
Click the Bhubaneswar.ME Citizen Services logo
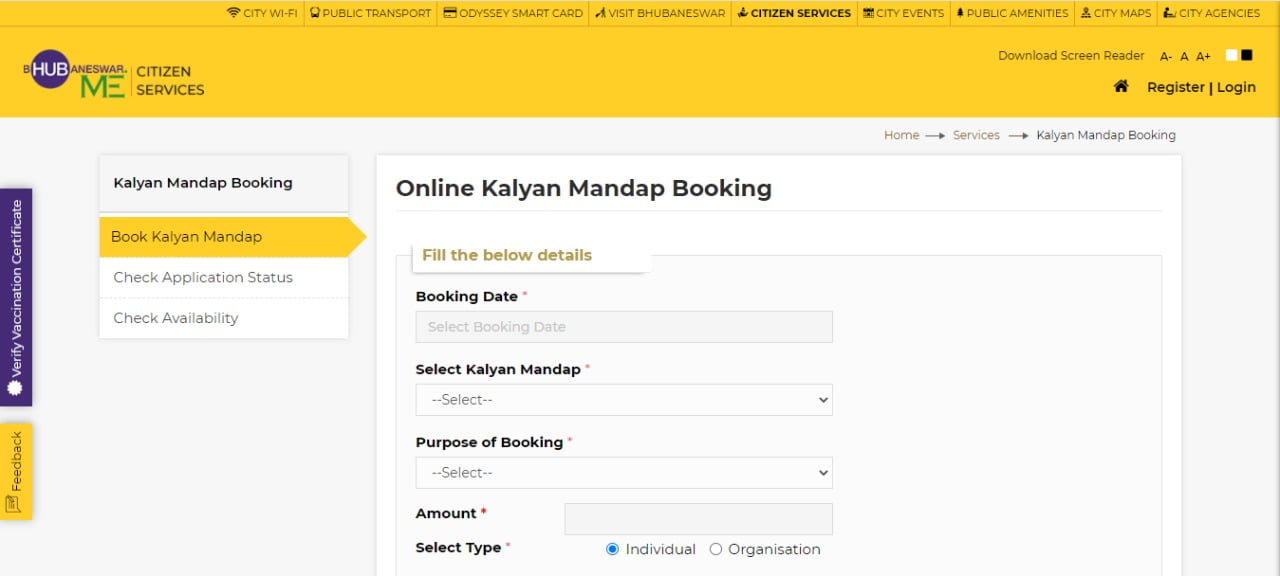[114, 75]
